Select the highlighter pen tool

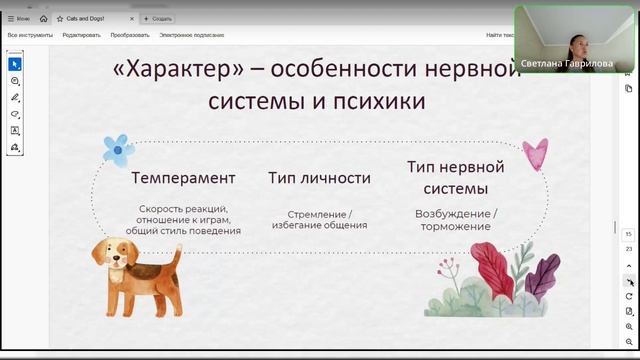click(x=15, y=98)
